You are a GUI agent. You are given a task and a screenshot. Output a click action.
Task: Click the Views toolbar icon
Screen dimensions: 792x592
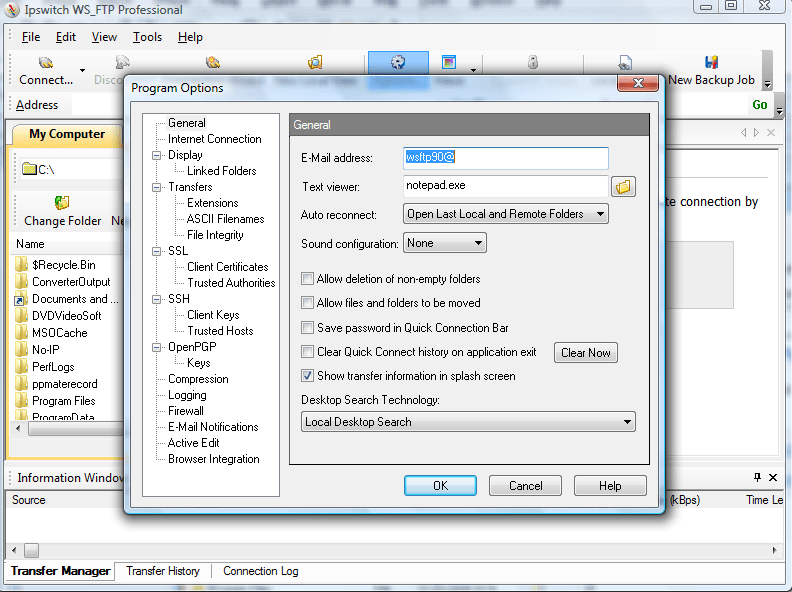tap(449, 62)
